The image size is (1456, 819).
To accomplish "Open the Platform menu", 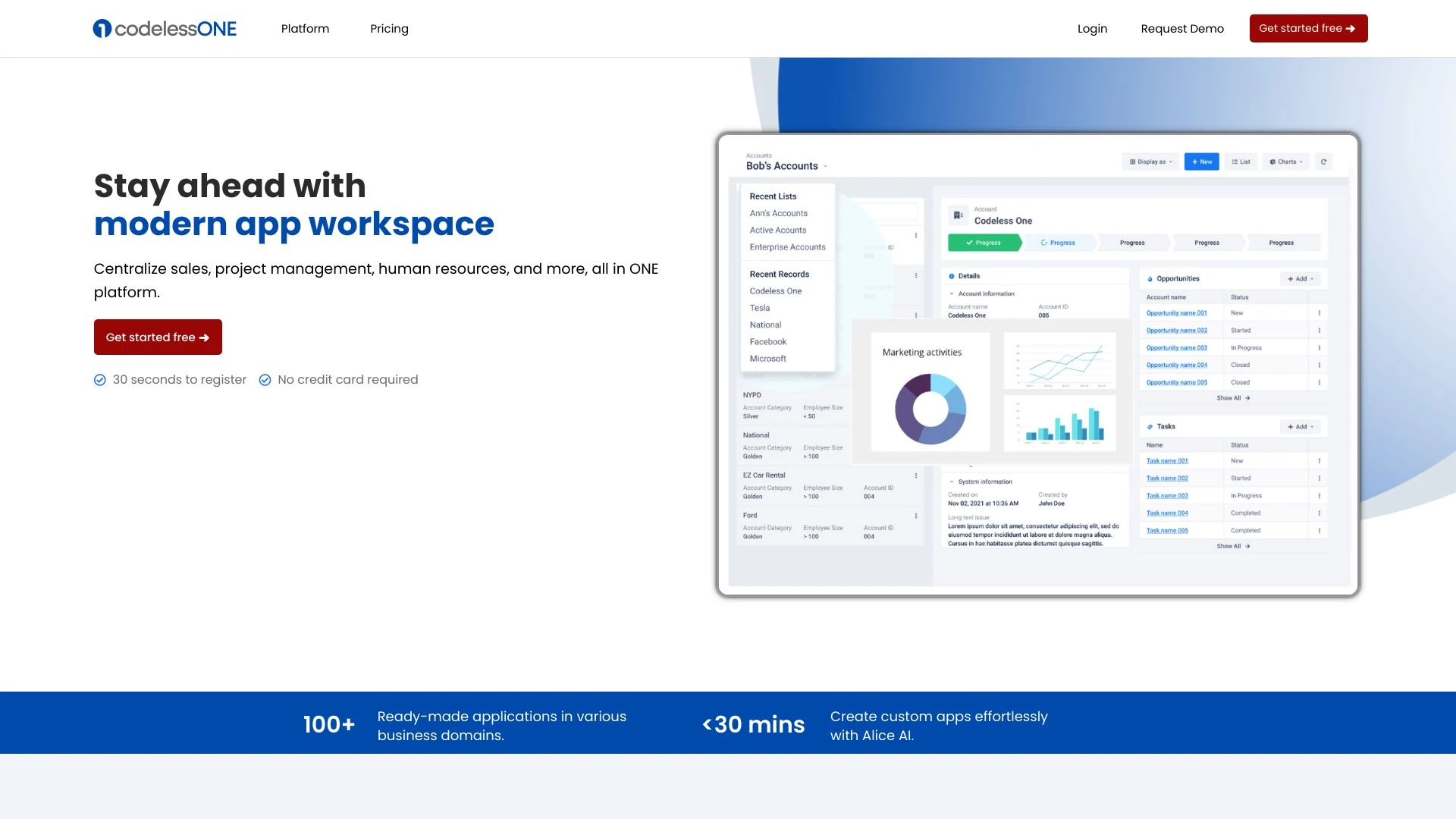I will [305, 28].
